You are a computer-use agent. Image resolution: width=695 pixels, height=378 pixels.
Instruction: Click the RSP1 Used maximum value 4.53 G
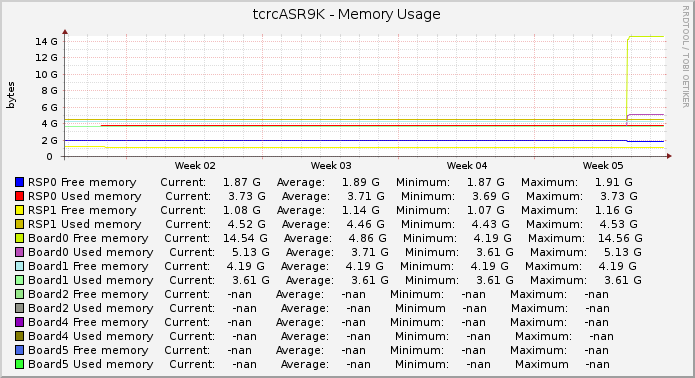tap(619, 224)
